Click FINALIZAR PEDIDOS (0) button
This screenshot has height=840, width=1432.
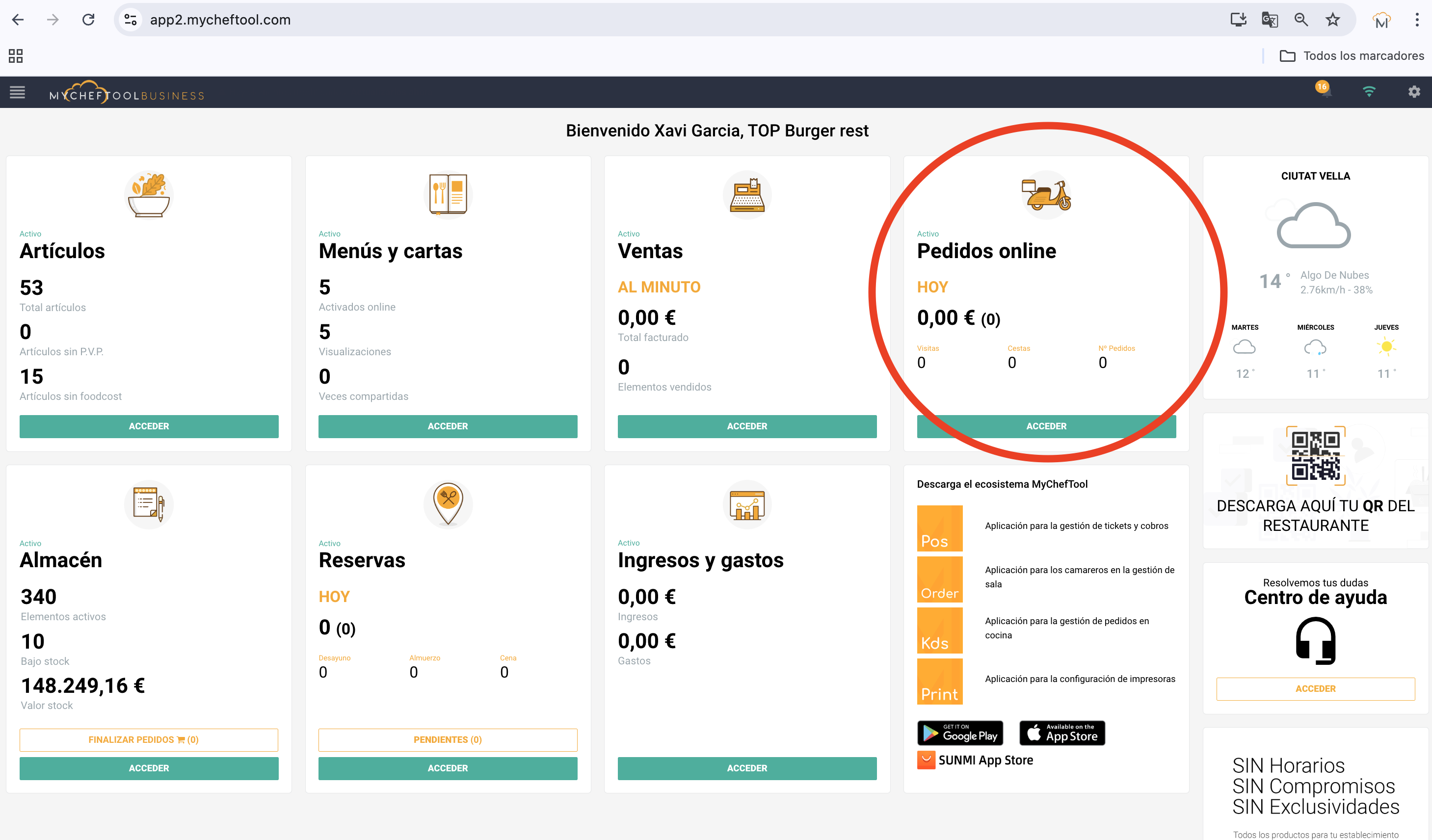[149, 739]
